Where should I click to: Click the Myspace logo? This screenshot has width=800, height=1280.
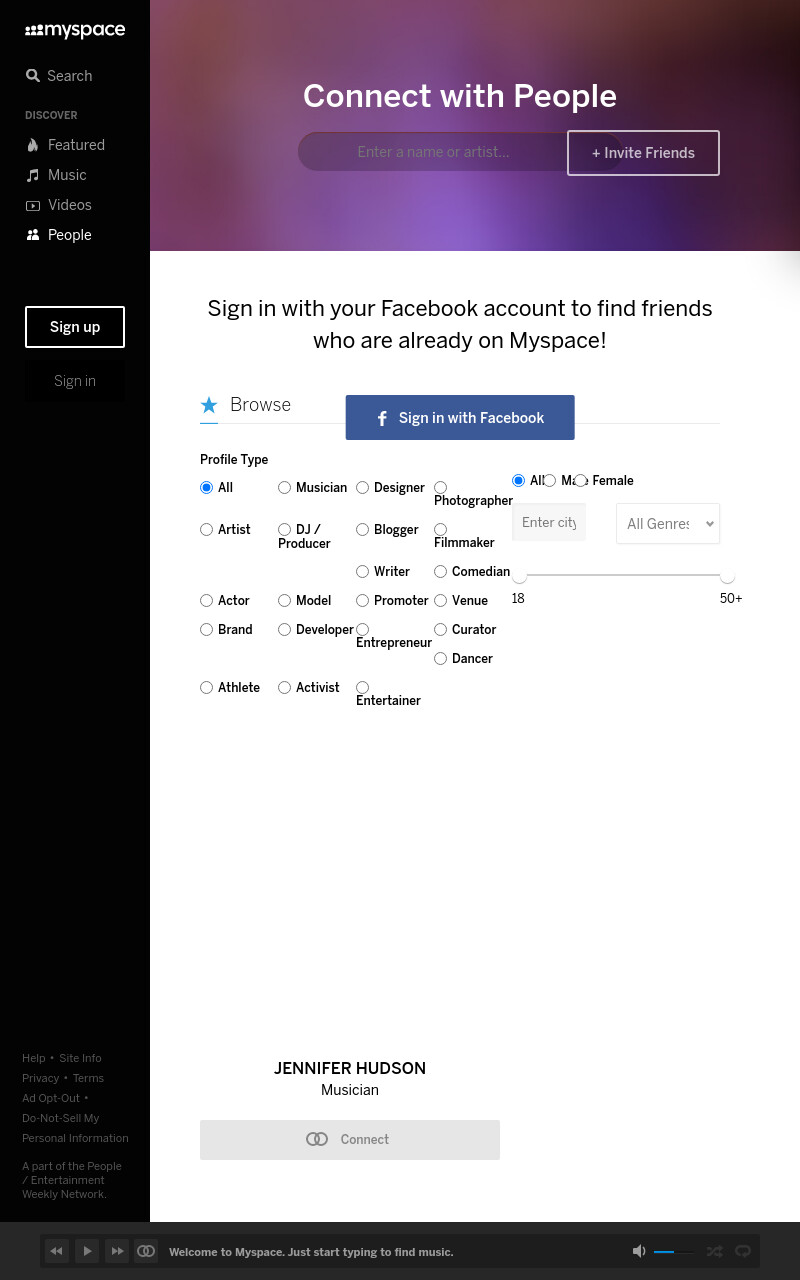pyautogui.click(x=75, y=31)
